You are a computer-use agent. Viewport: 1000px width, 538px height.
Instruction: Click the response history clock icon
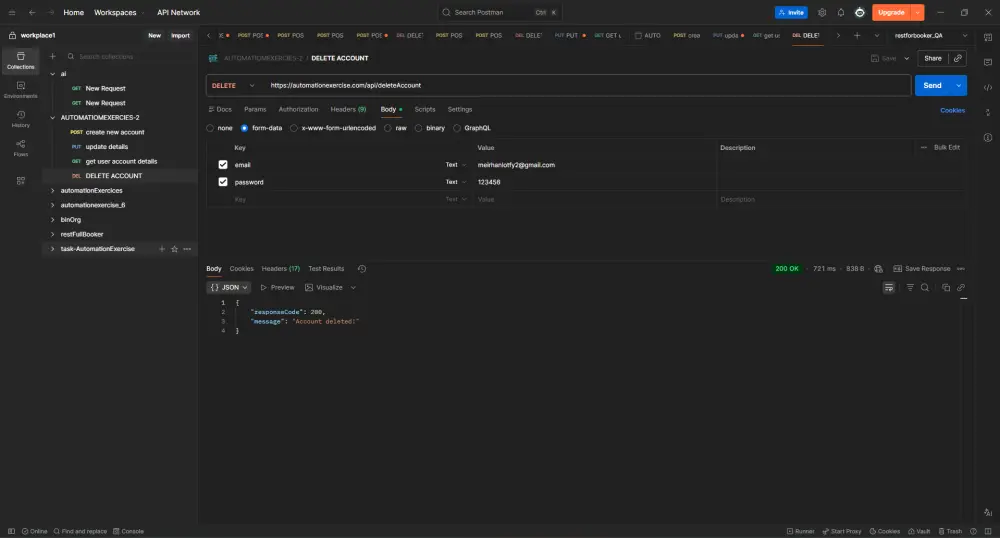tap(362, 269)
